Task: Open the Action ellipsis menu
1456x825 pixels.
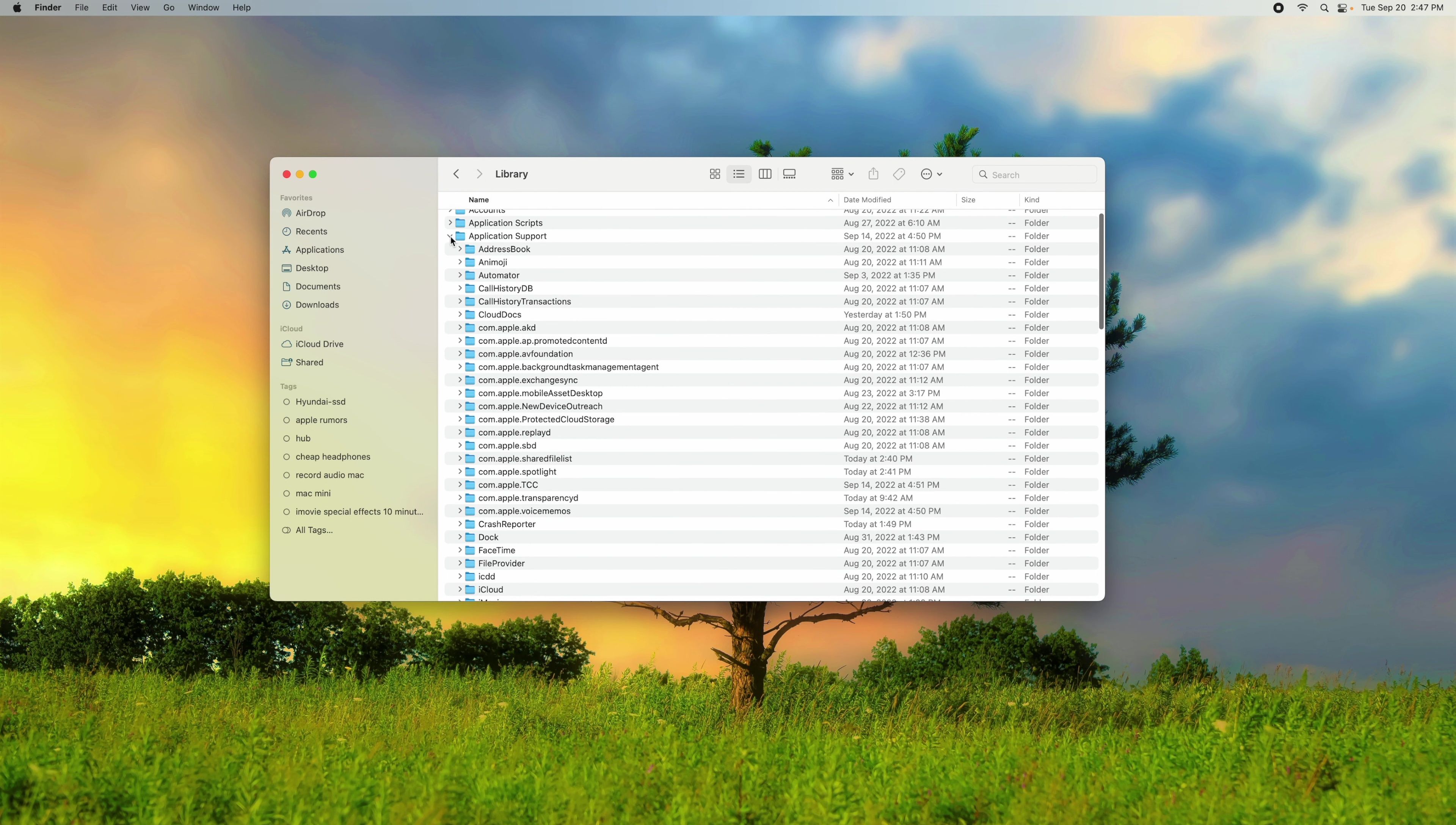Action: coord(931,174)
